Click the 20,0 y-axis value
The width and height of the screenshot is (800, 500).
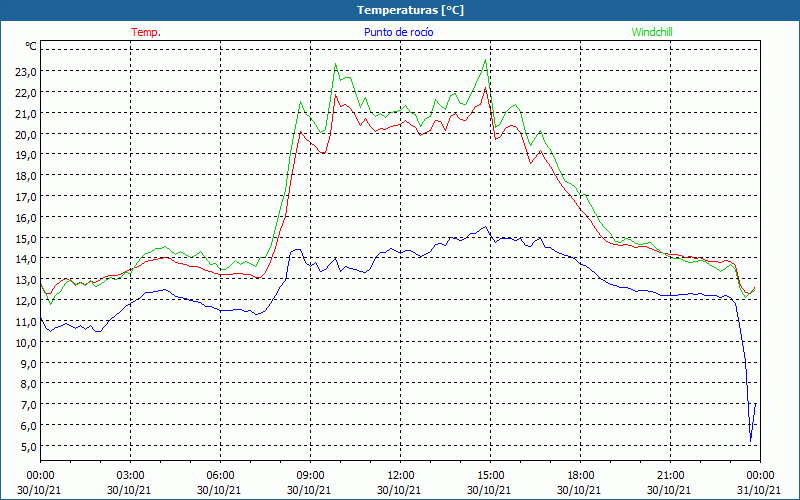[26, 134]
